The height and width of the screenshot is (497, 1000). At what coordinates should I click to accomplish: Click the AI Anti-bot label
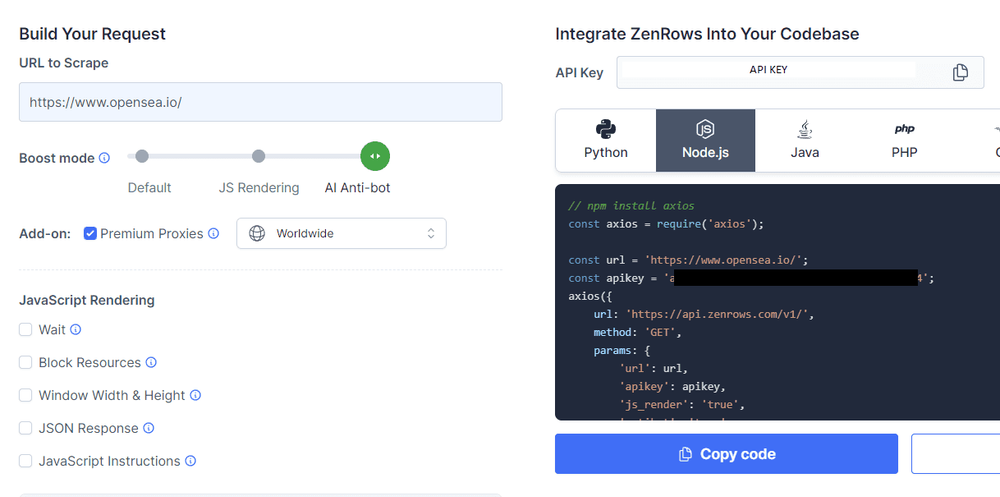click(357, 188)
